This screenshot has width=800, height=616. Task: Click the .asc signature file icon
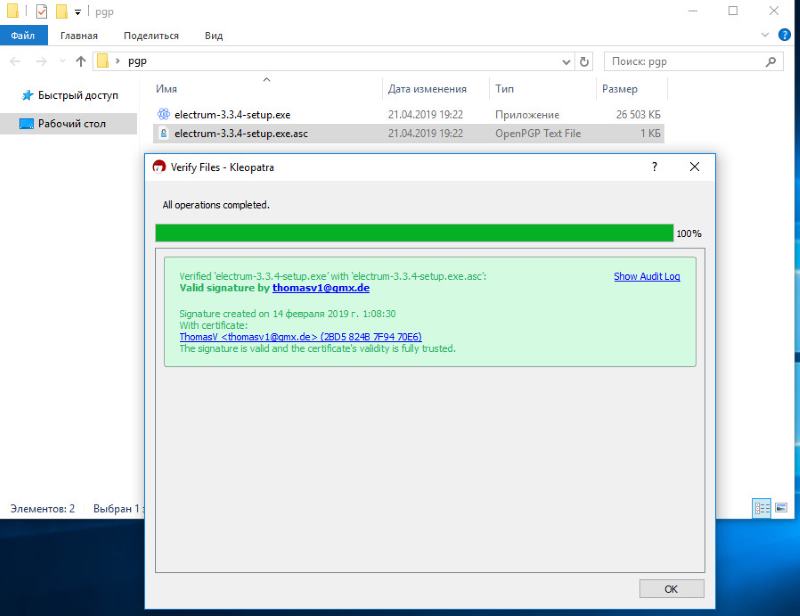click(x=163, y=133)
